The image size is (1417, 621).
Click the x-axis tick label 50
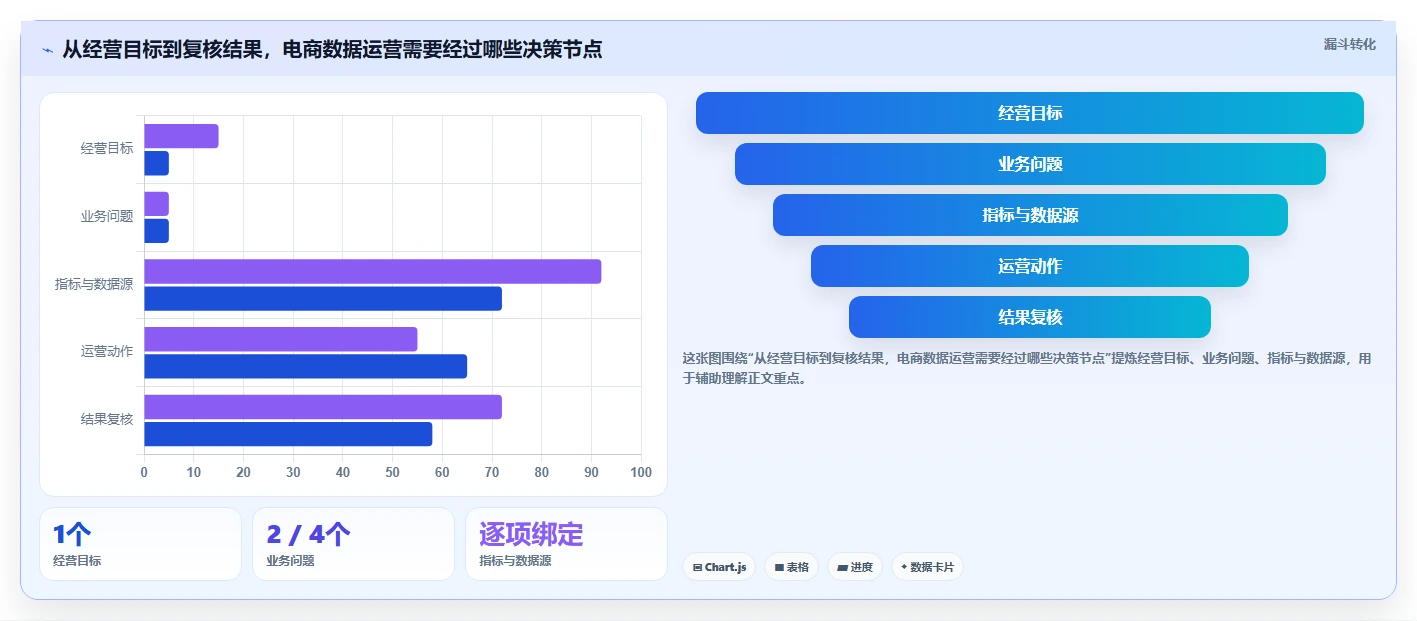pyautogui.click(x=393, y=472)
